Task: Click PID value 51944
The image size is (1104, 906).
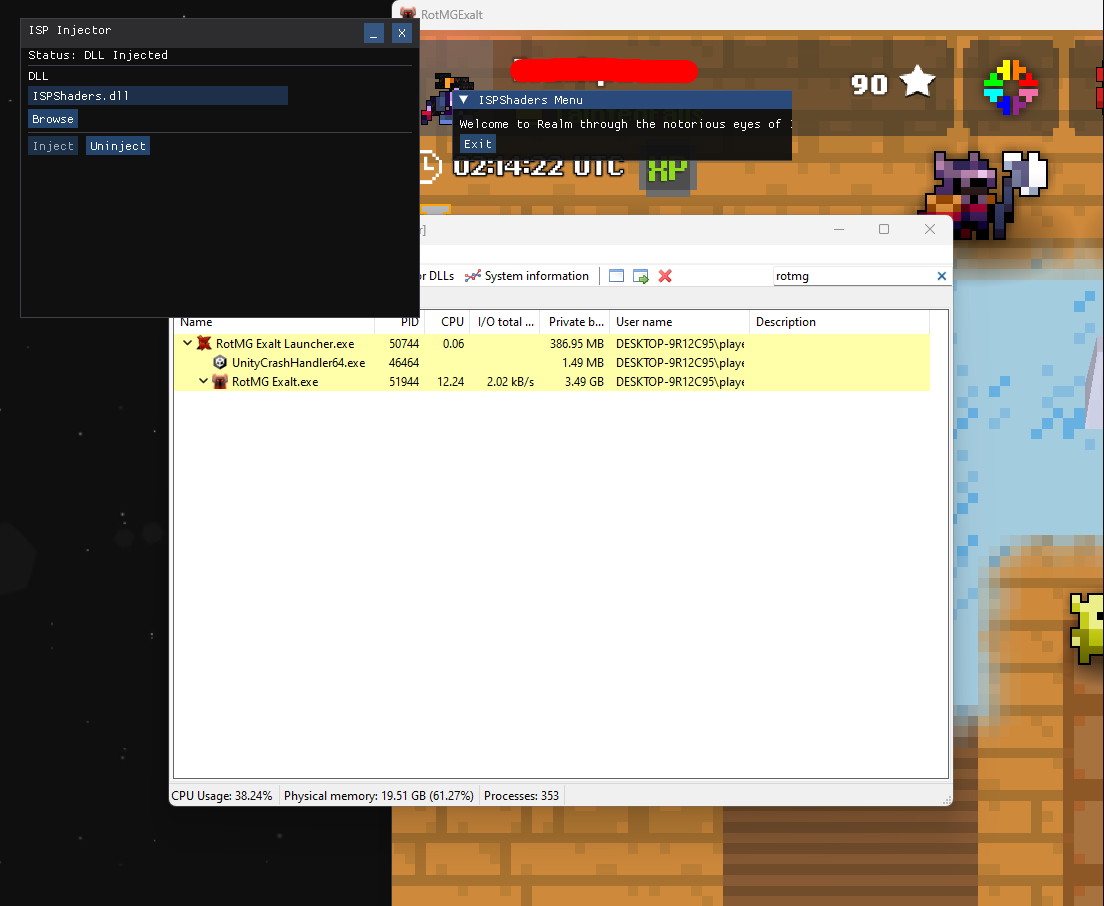Action: [x=404, y=382]
